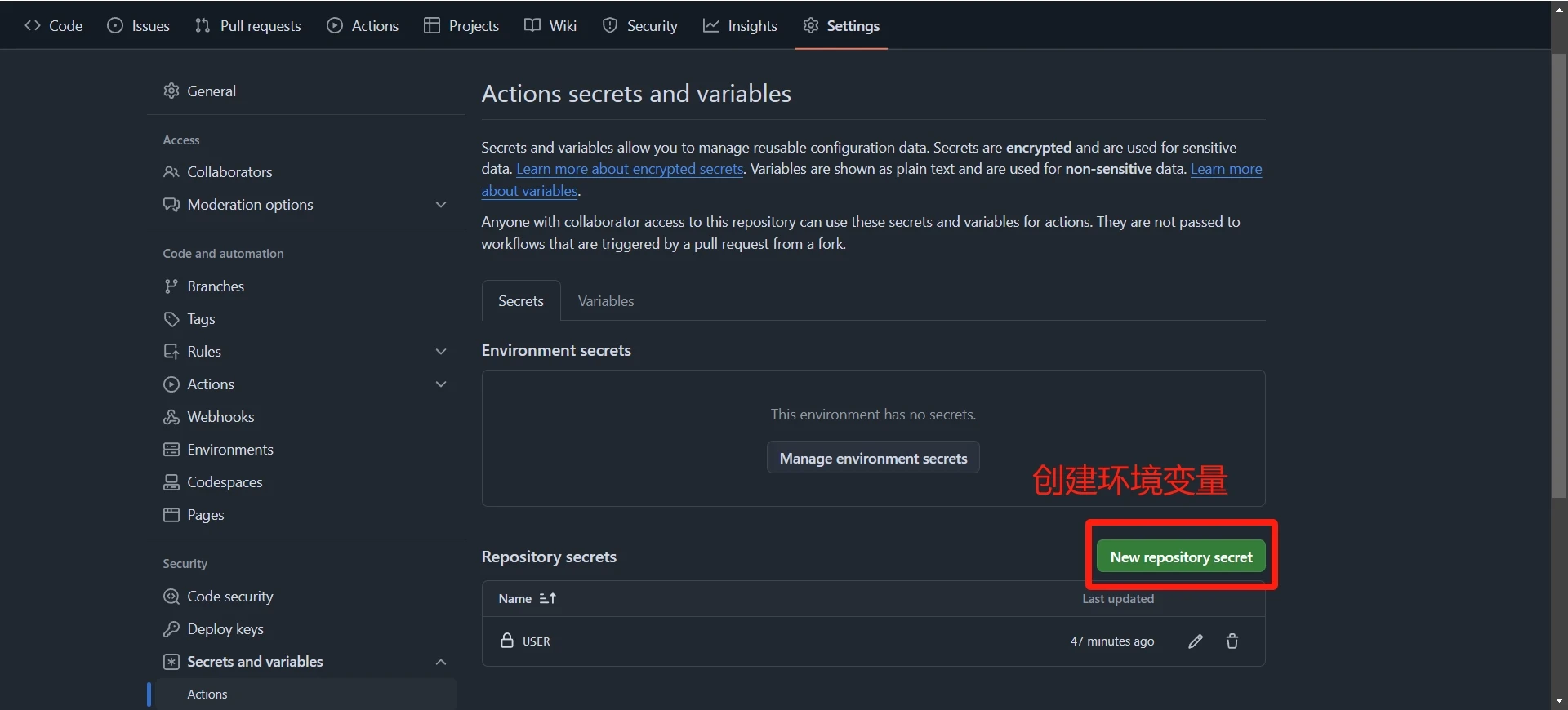
Task: Expand the Moderation options chevron
Action: (x=441, y=204)
